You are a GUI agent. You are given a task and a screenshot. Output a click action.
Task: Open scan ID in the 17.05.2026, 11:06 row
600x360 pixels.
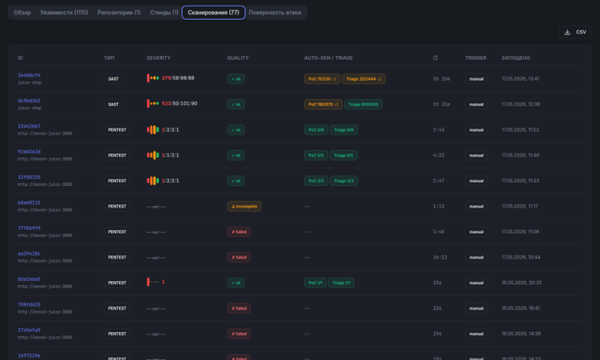[x=29, y=228]
